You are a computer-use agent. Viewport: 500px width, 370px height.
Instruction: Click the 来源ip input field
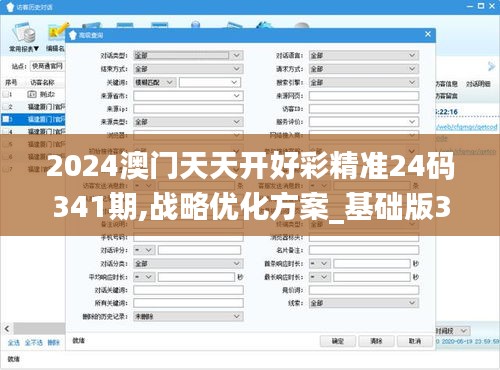coord(188,109)
